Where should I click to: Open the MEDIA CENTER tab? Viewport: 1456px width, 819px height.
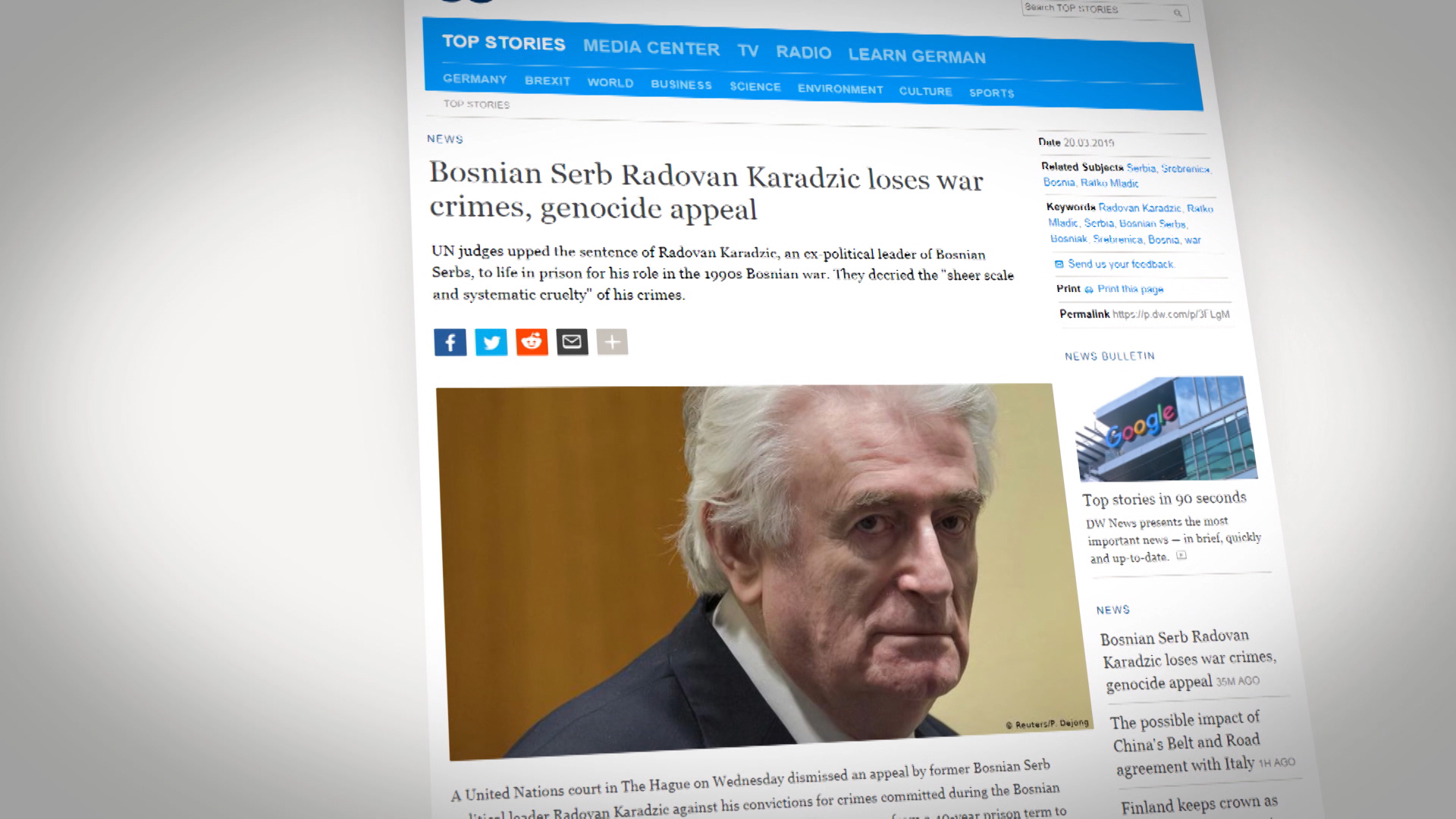click(x=651, y=48)
